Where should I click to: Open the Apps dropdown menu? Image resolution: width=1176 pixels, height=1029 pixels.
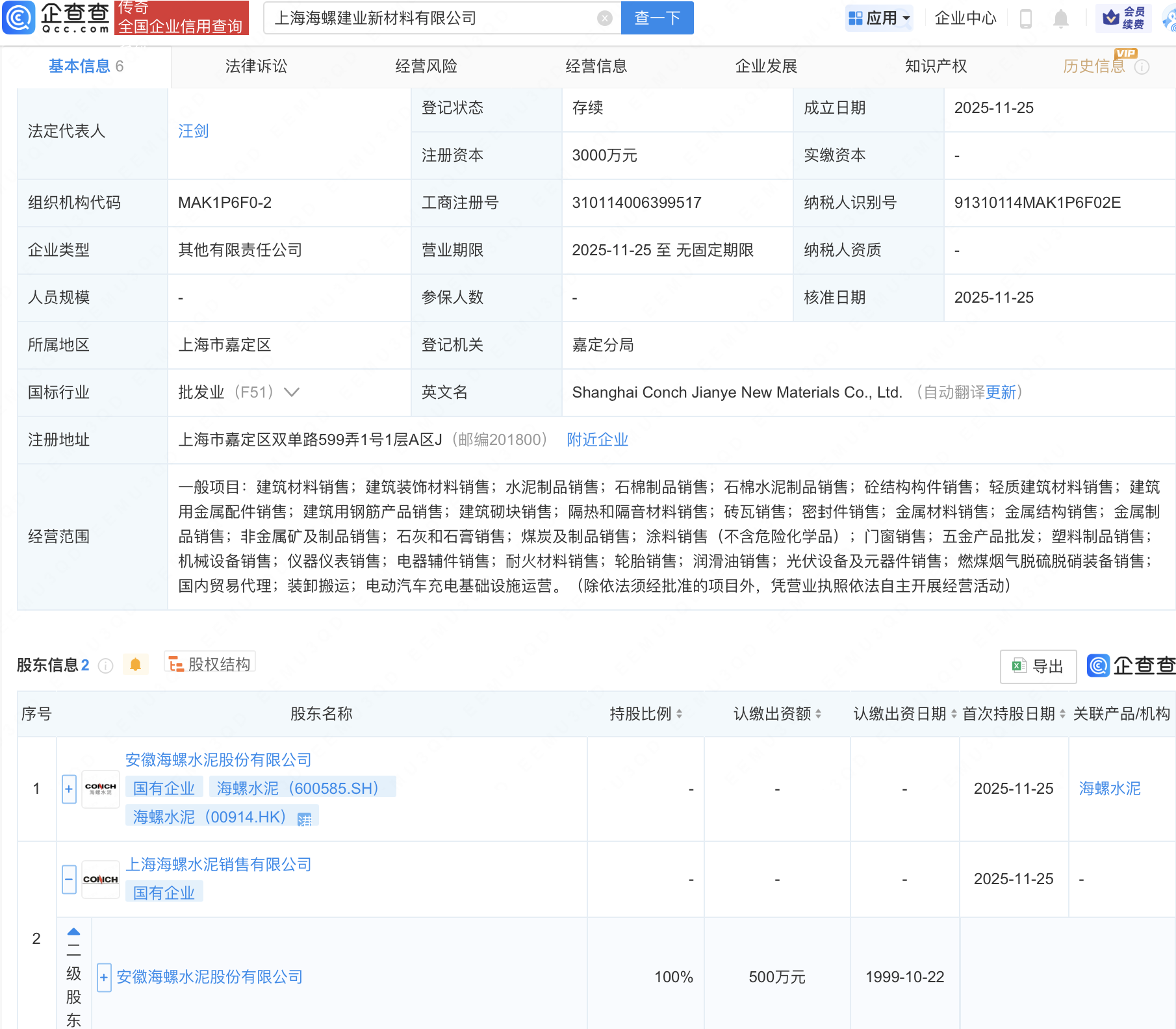(880, 18)
